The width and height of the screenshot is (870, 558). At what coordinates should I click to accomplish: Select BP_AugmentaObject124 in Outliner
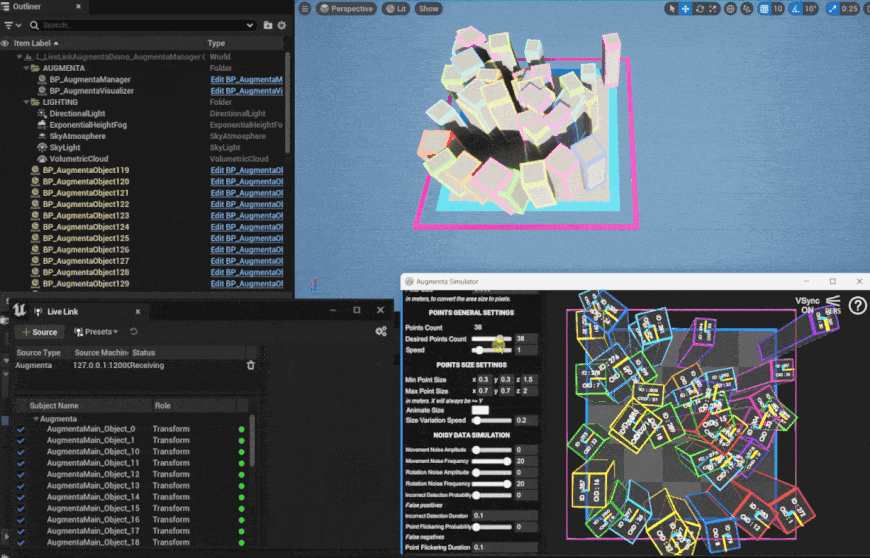[85, 227]
